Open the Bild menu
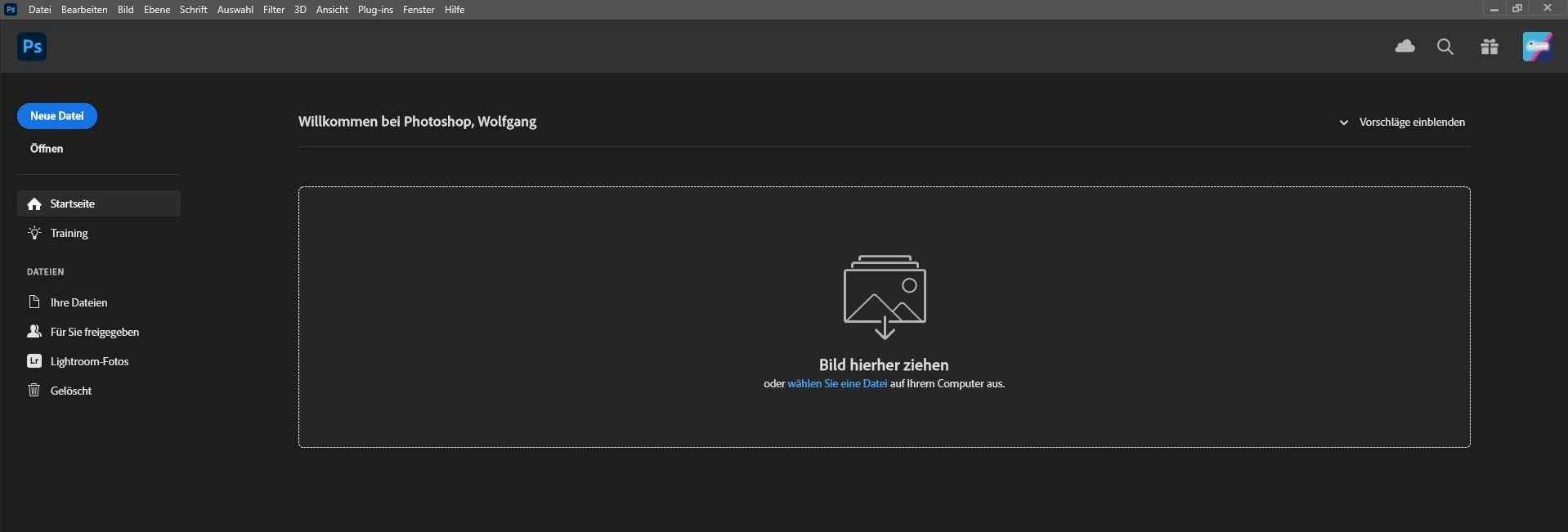The width and height of the screenshot is (1568, 532). (126, 10)
